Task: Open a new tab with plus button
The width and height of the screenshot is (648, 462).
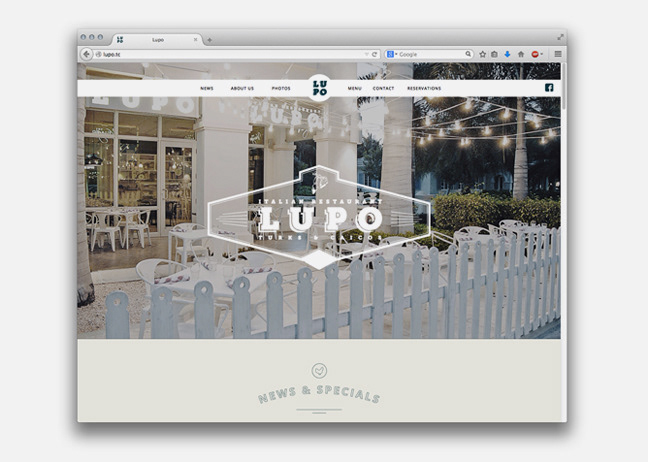Action: pos(210,40)
